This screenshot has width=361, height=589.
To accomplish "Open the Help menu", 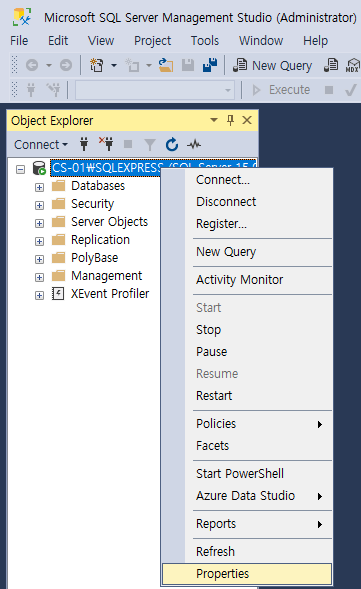I will pyautogui.click(x=316, y=41).
